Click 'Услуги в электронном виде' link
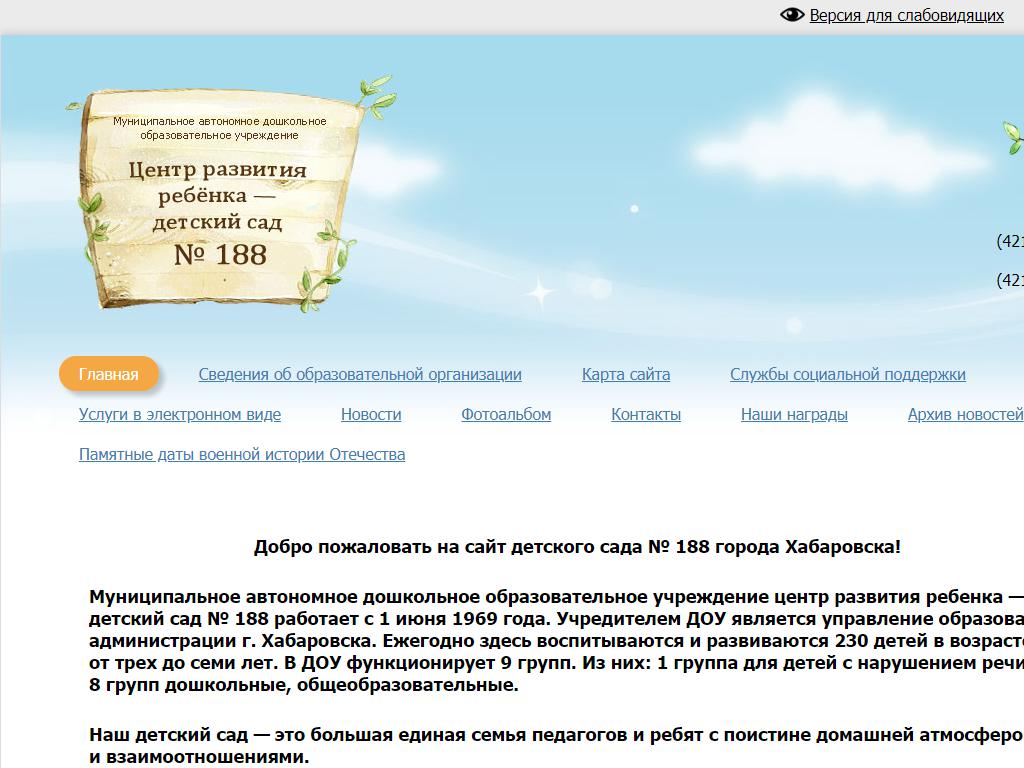1024x768 pixels. 180,415
